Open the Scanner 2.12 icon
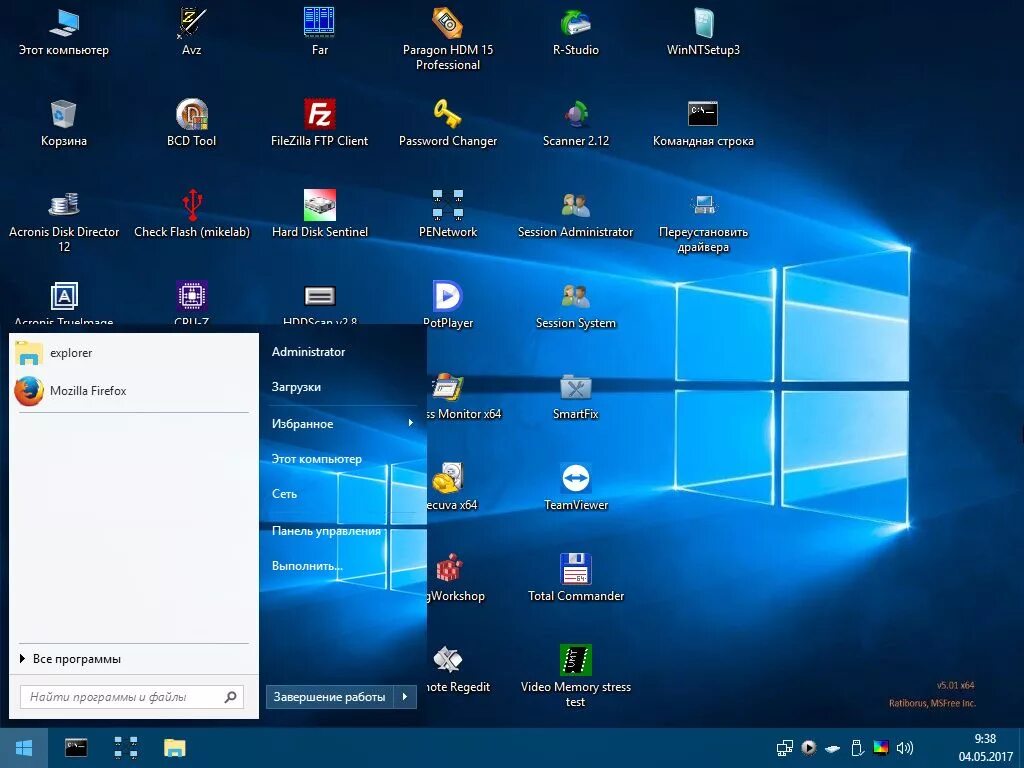Image resolution: width=1024 pixels, height=768 pixels. (575, 123)
